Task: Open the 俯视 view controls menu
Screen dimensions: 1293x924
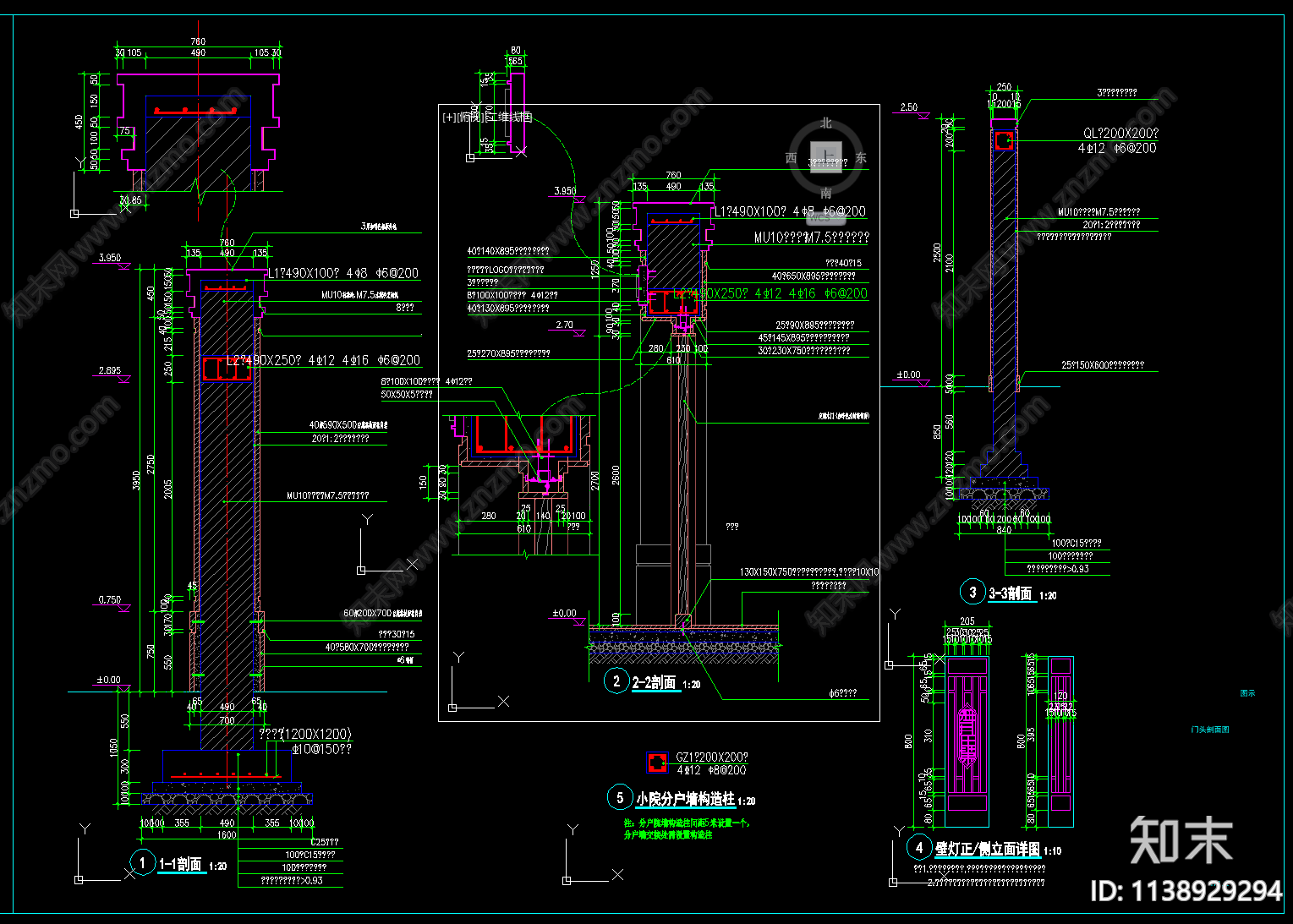Action: click(468, 118)
